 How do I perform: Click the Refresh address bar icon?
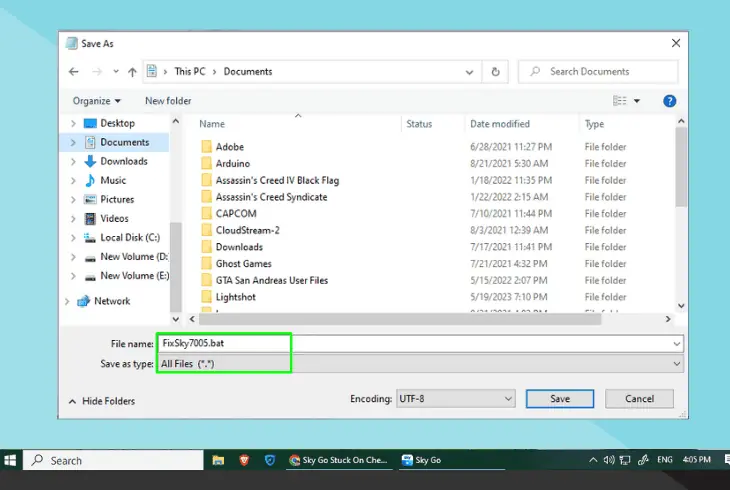click(x=496, y=72)
